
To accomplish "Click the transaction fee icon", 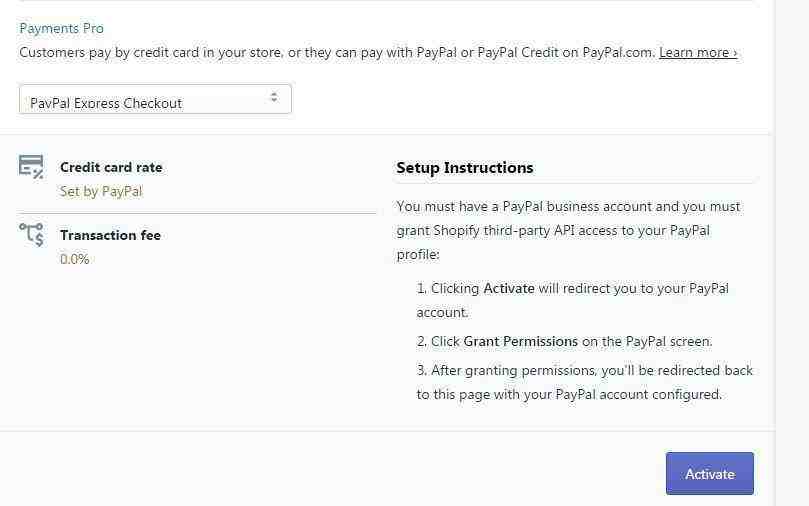I will [31, 234].
